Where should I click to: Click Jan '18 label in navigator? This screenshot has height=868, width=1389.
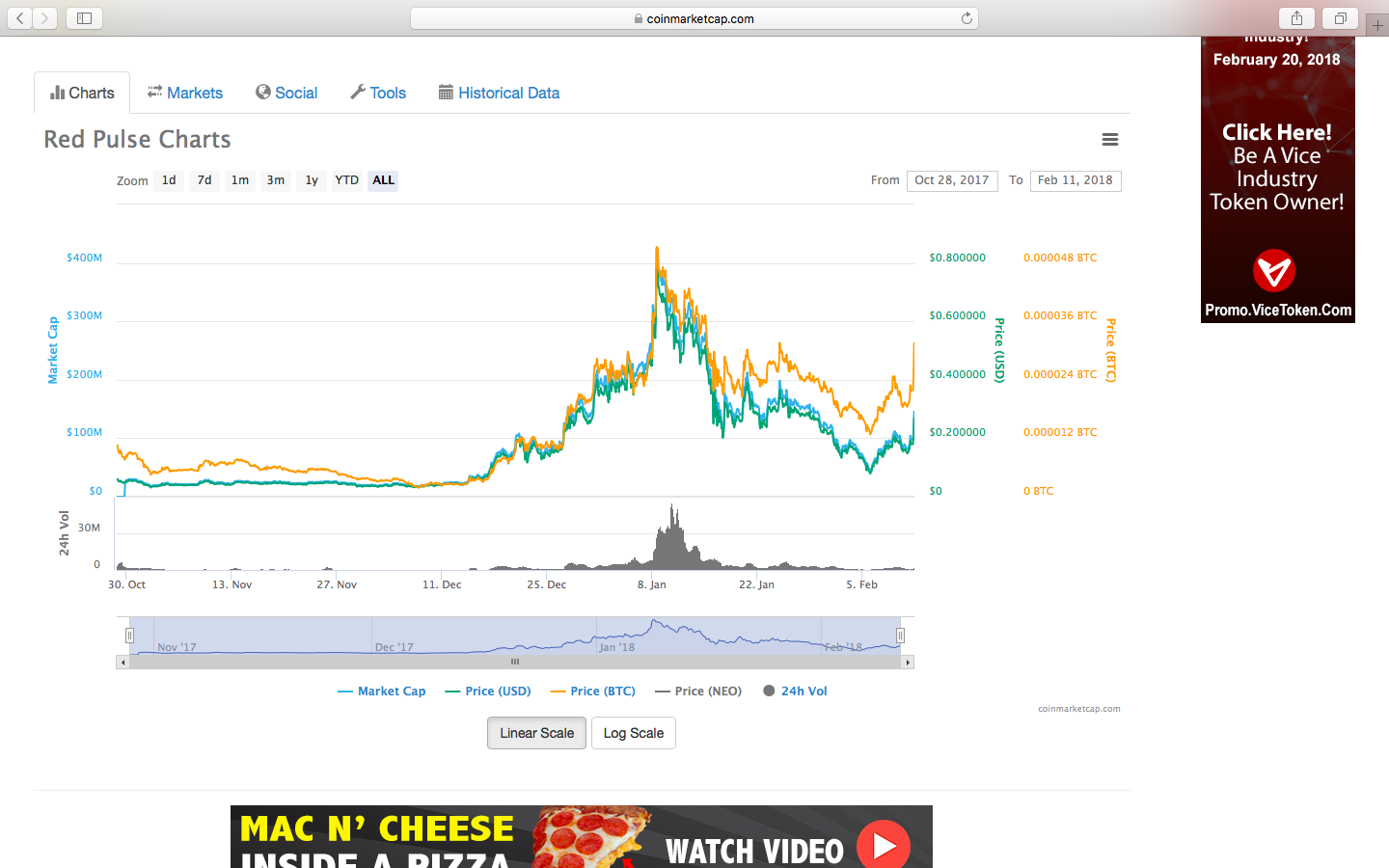tap(617, 647)
